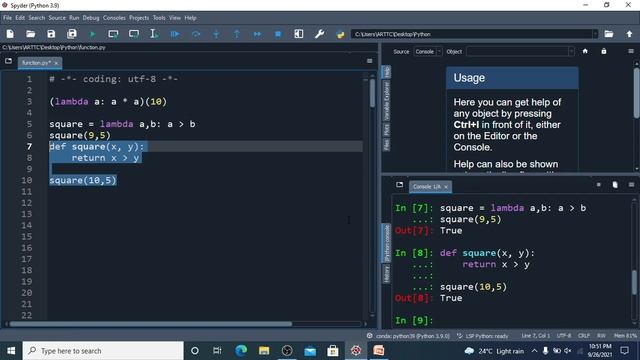Switch to the Files side tab
The width and height of the screenshot is (640, 360).
pyautogui.click(x=386, y=144)
